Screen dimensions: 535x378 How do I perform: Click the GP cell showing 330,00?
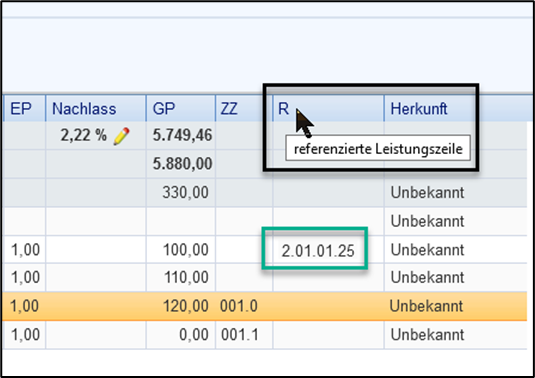pyautogui.click(x=185, y=192)
